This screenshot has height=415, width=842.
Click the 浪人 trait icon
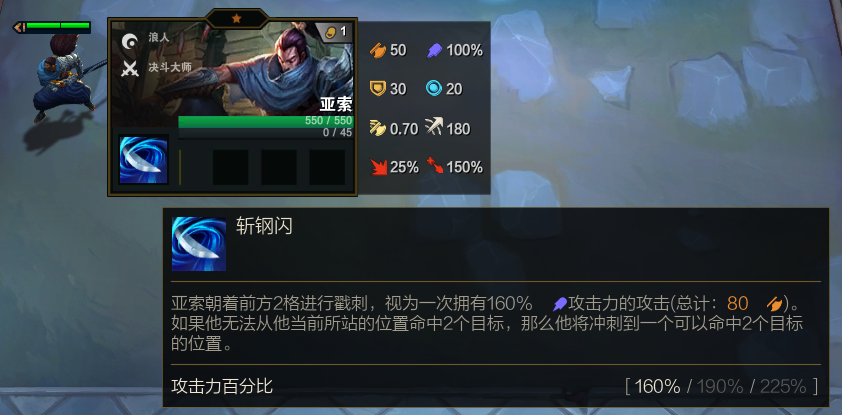(x=129, y=41)
